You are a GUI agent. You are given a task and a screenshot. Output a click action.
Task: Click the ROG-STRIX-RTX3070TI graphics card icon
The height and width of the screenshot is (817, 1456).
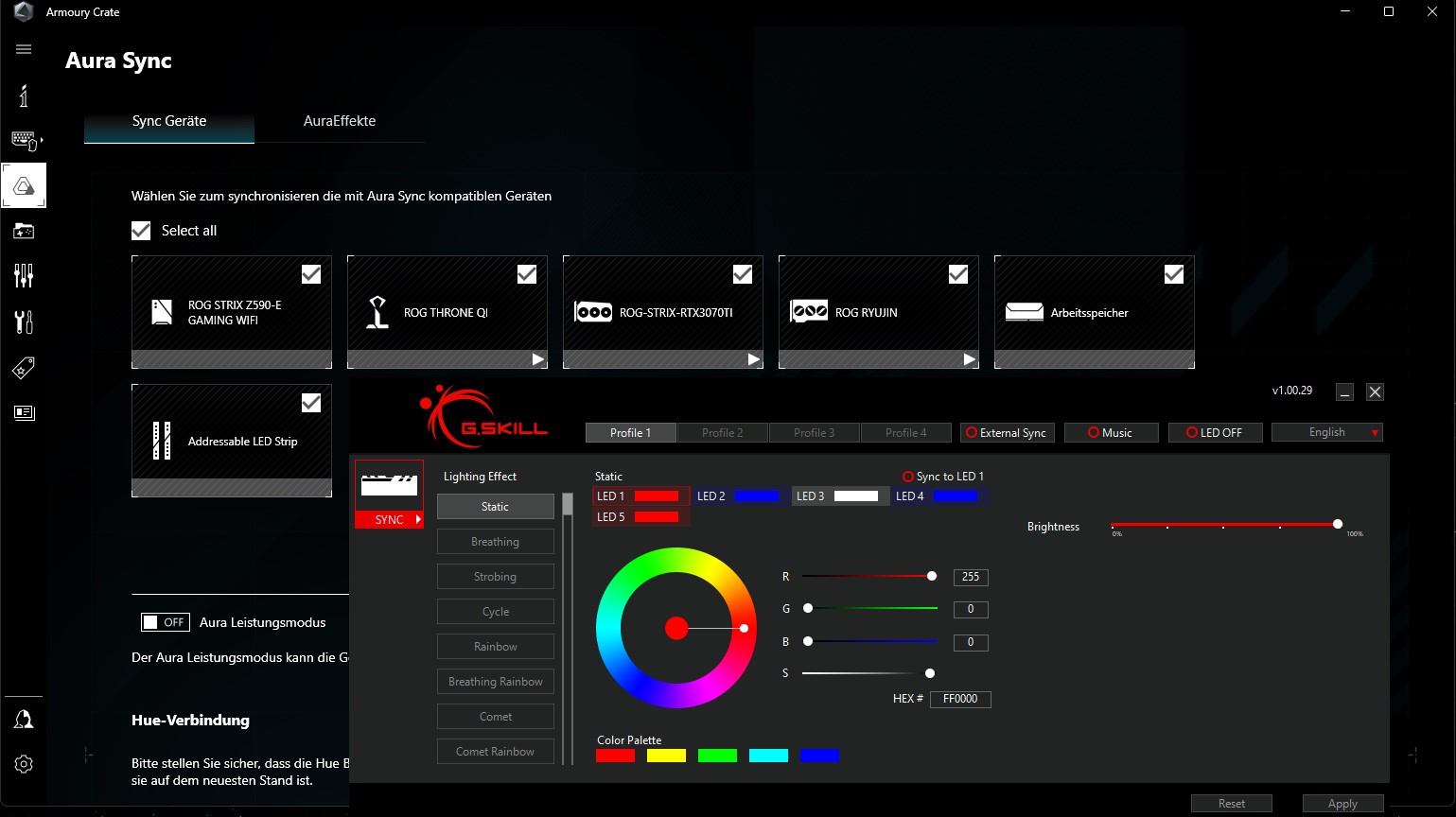[593, 312]
